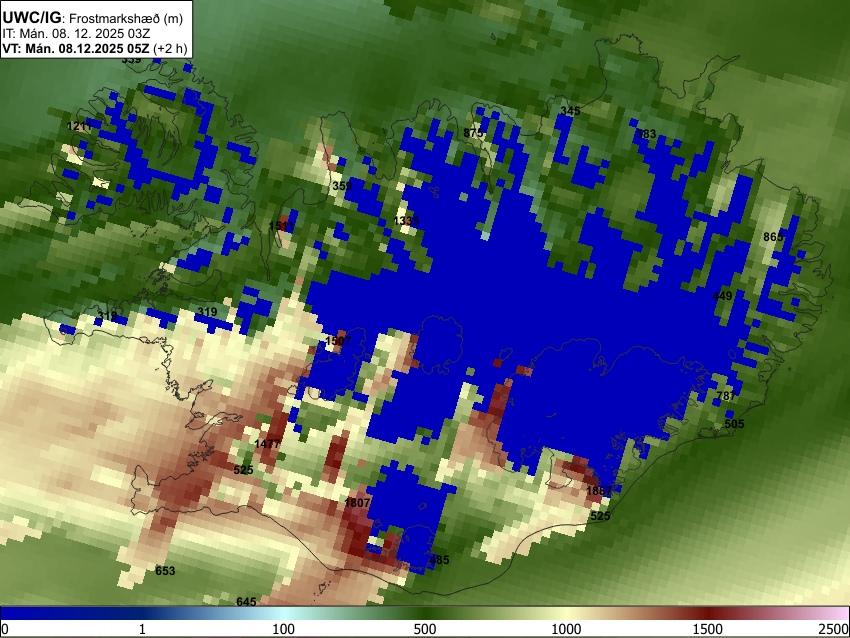Click the 865 value on the map
This screenshot has width=850, height=638.
[773, 237]
